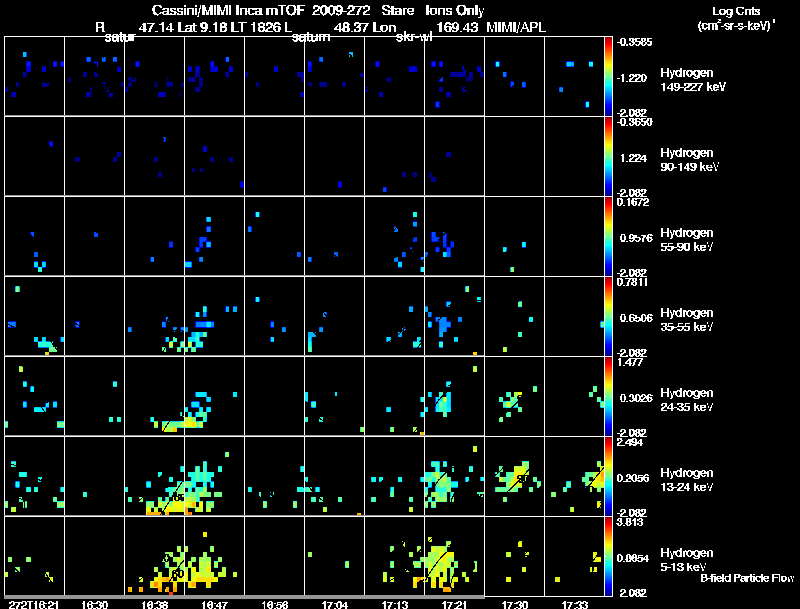Viewport: 800px width, 609px height.
Task: Select the 'Hydrogen 55-90 keV' row label
Action: click(x=687, y=240)
